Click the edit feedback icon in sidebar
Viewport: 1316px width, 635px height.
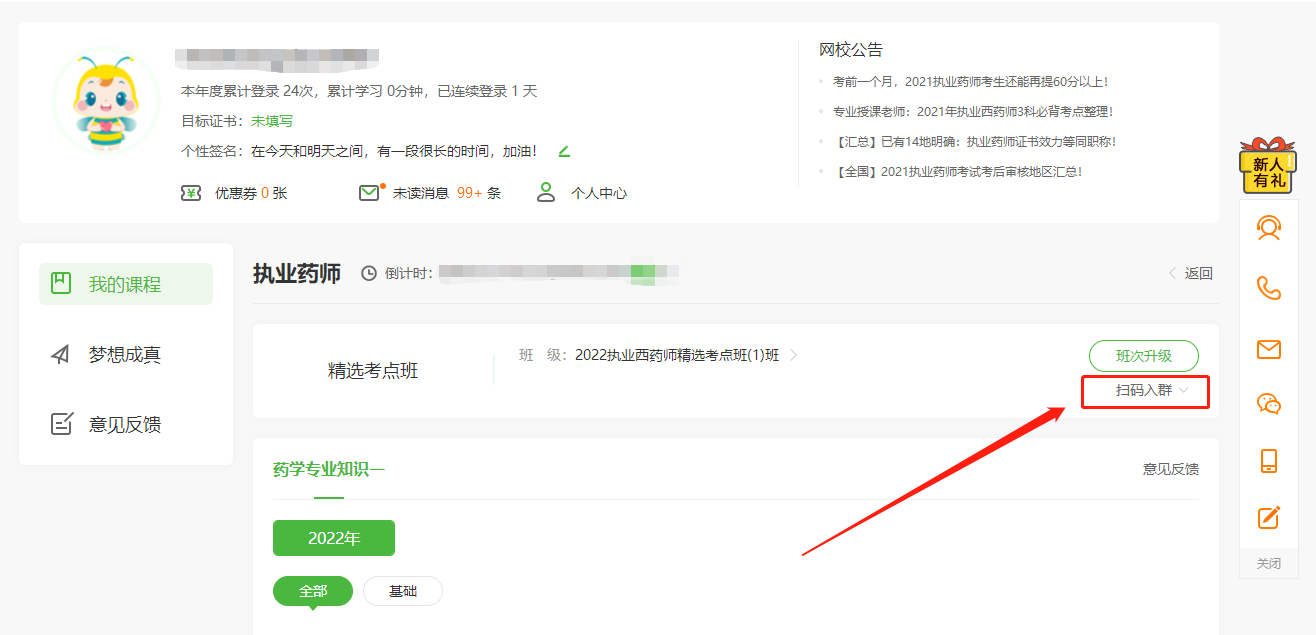pos(1268,517)
